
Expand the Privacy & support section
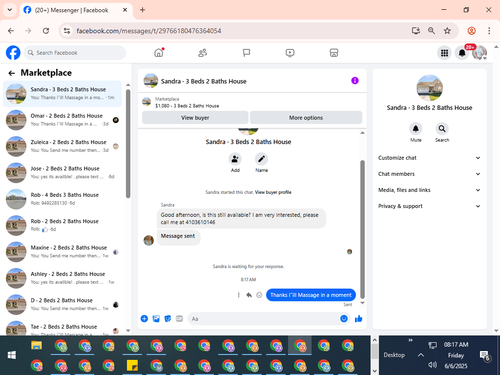coord(429,206)
